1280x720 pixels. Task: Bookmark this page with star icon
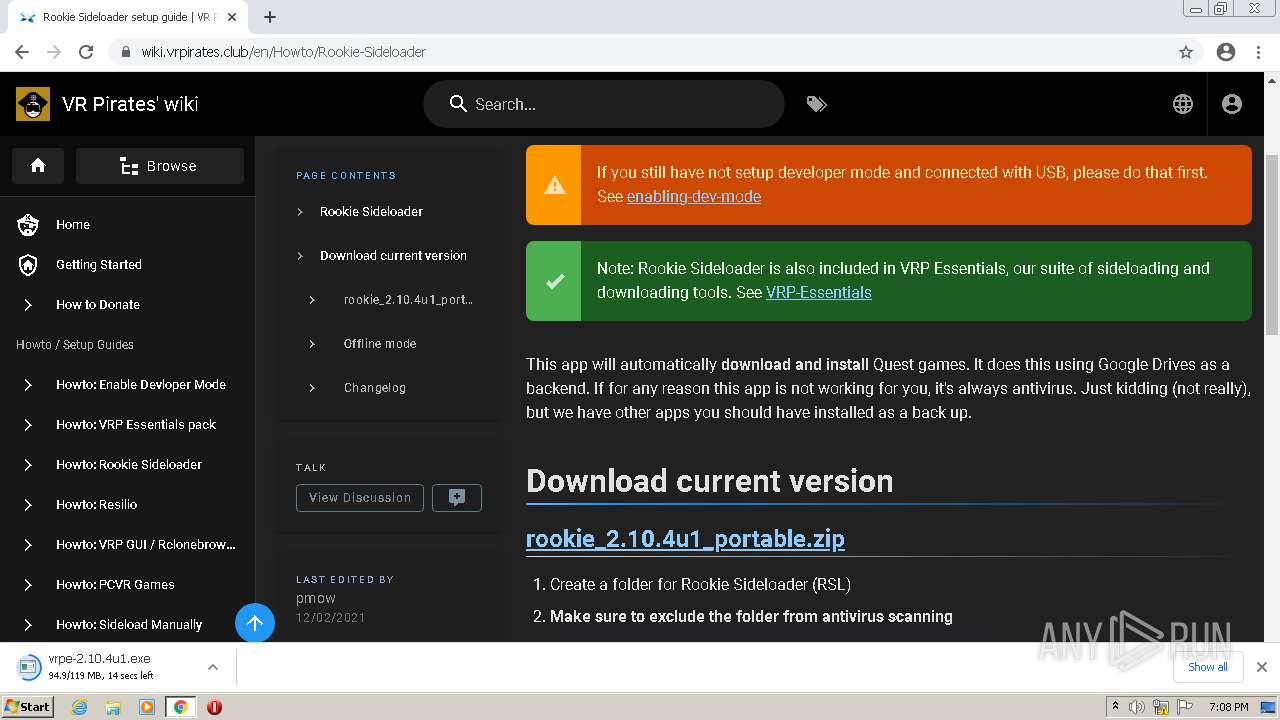(1186, 52)
